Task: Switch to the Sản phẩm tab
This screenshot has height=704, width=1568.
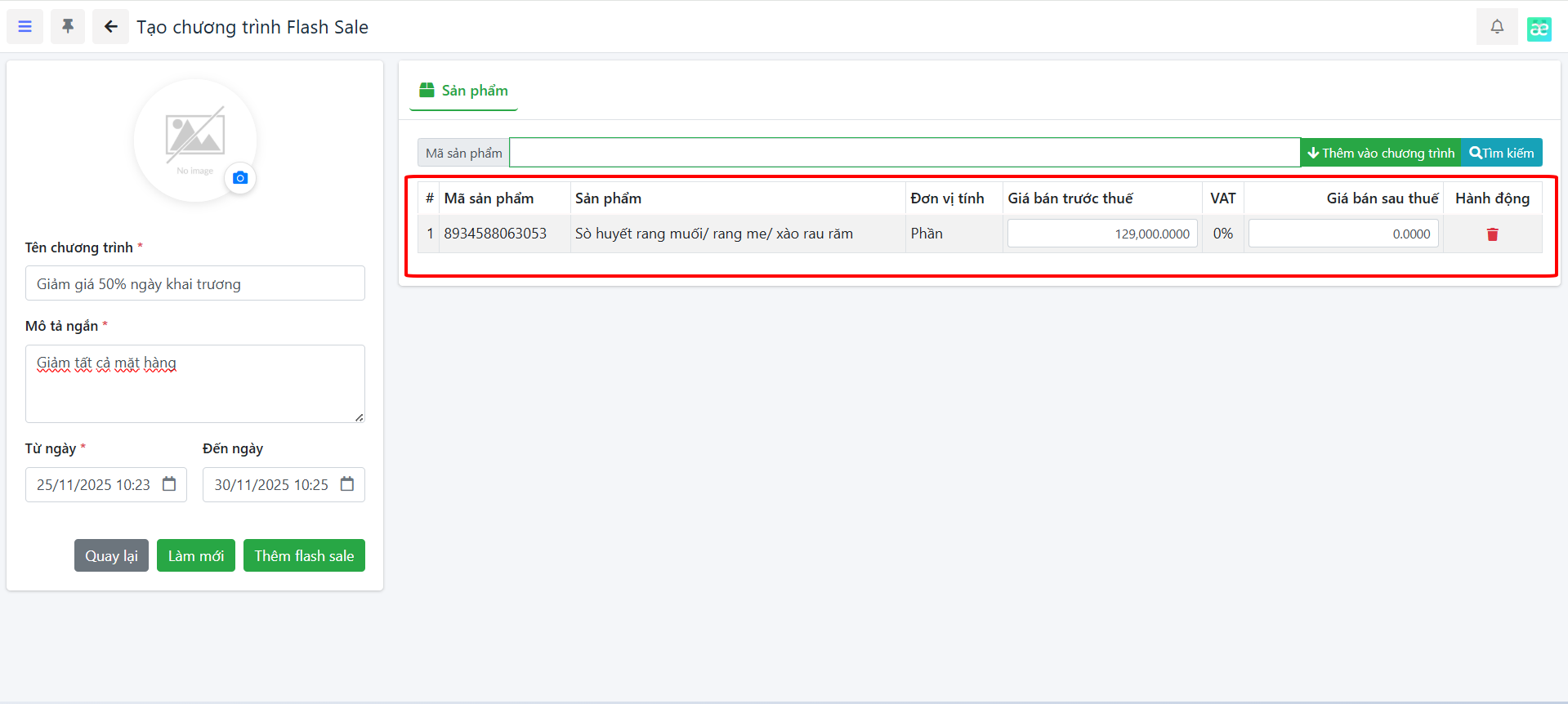Action: [463, 91]
